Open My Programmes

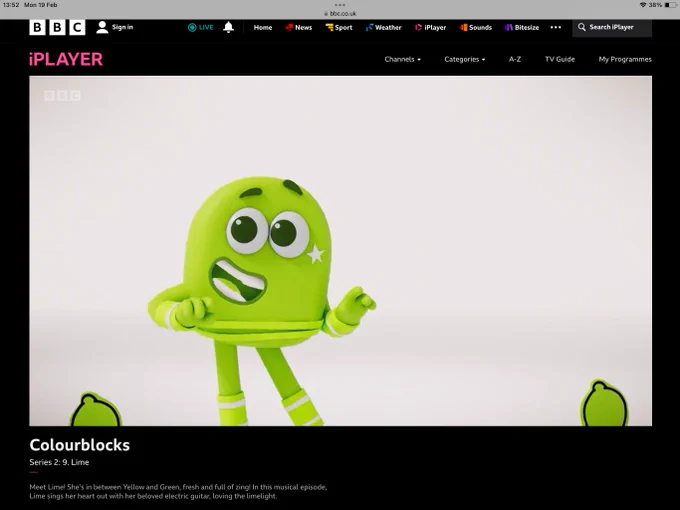click(625, 59)
